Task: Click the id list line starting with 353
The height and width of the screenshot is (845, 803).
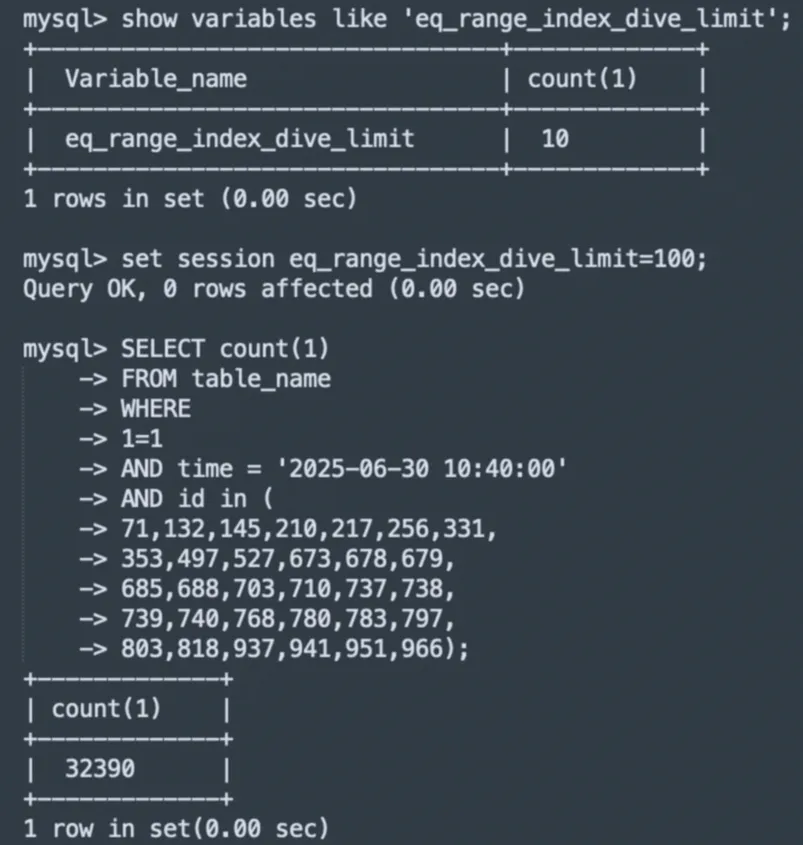Action: click(x=288, y=559)
